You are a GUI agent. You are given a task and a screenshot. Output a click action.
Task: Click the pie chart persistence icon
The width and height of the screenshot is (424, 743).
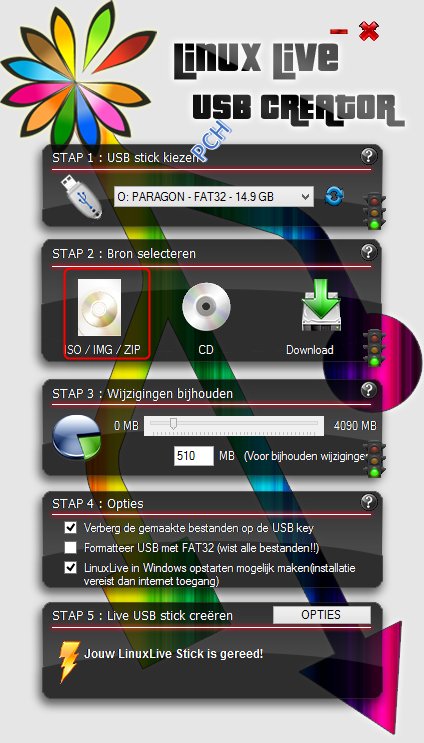coord(77,437)
